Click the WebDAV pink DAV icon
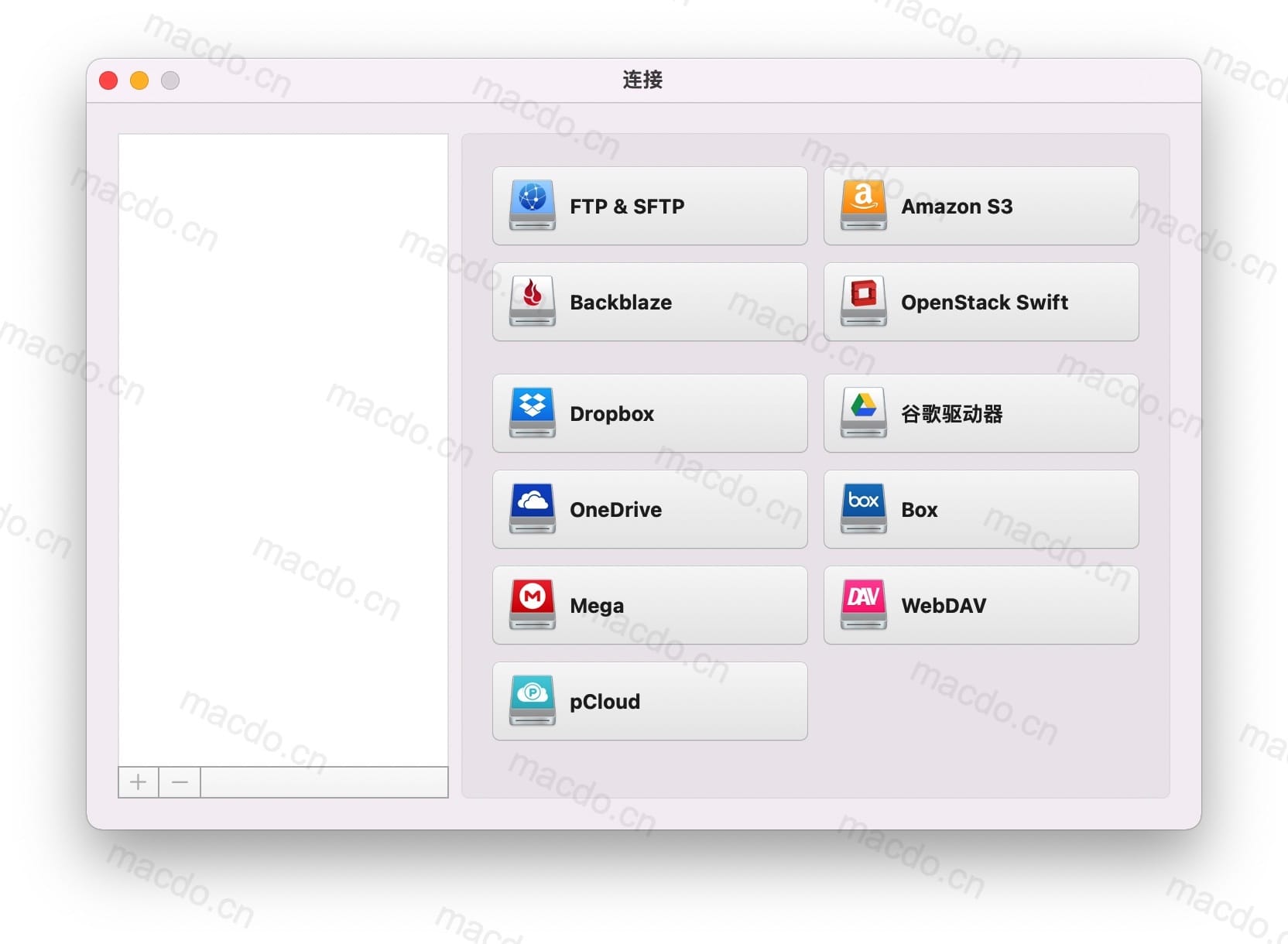This screenshot has height=944, width=1288. 864,605
